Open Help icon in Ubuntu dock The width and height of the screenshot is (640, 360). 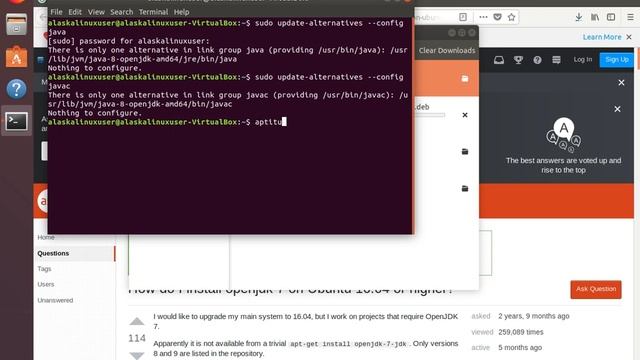(16, 89)
